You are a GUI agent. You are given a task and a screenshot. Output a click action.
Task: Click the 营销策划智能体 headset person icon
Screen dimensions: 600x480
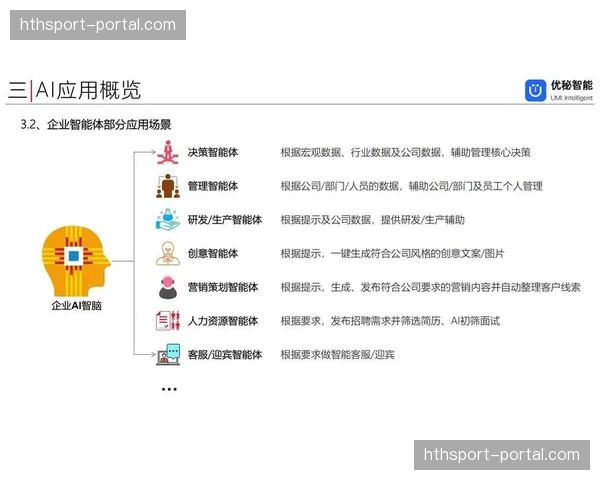pos(168,287)
